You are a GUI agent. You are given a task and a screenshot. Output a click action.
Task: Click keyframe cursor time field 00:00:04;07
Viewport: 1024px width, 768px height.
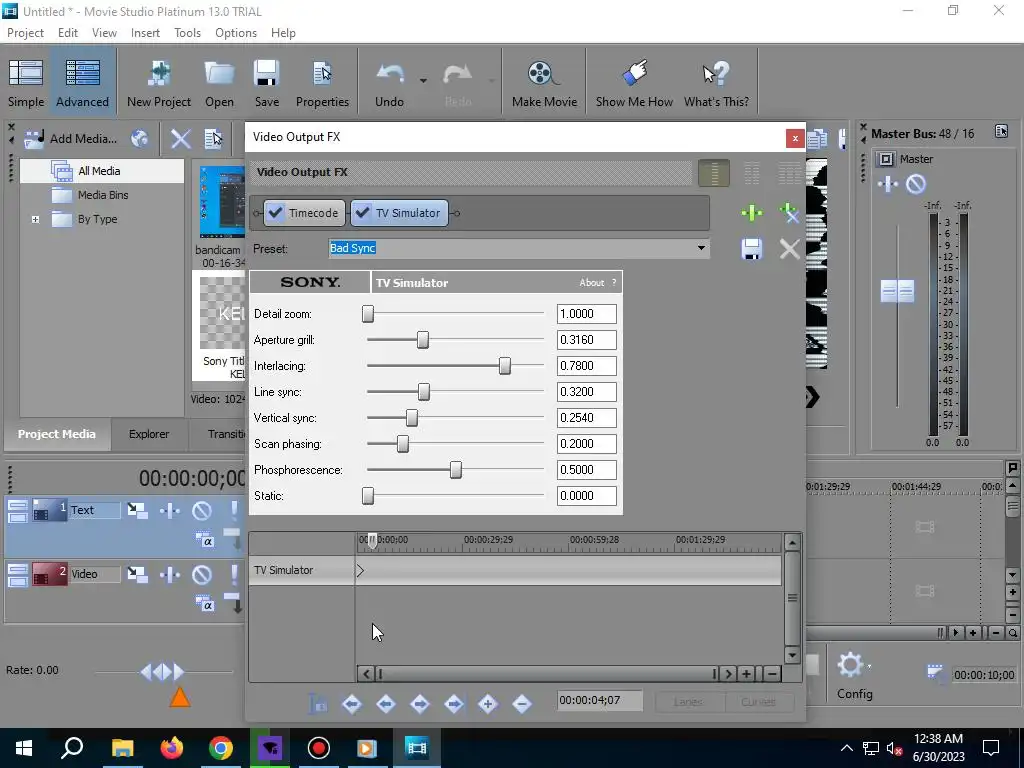(600, 701)
